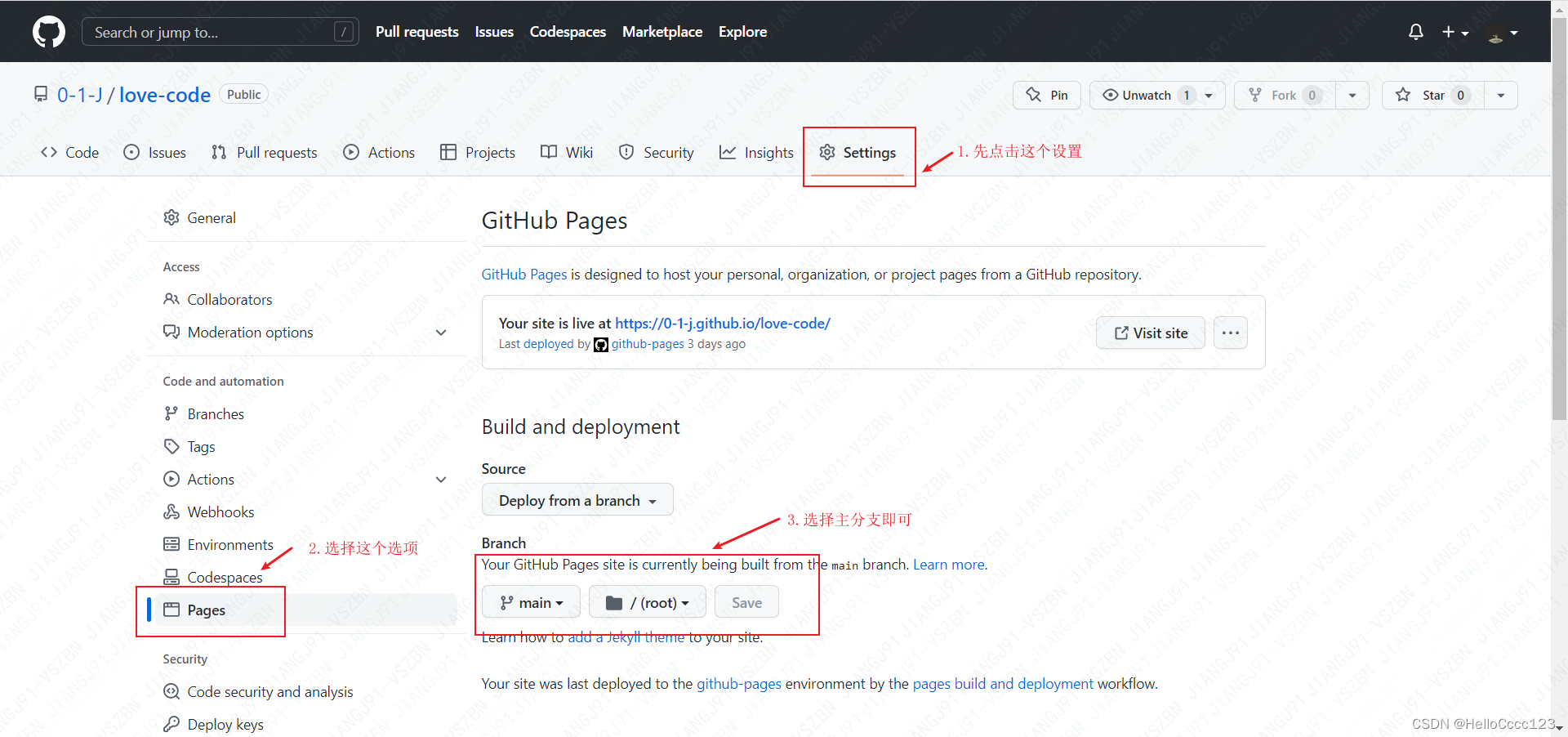Click the Visit site button
This screenshot has height=737, width=1568.
(x=1150, y=333)
